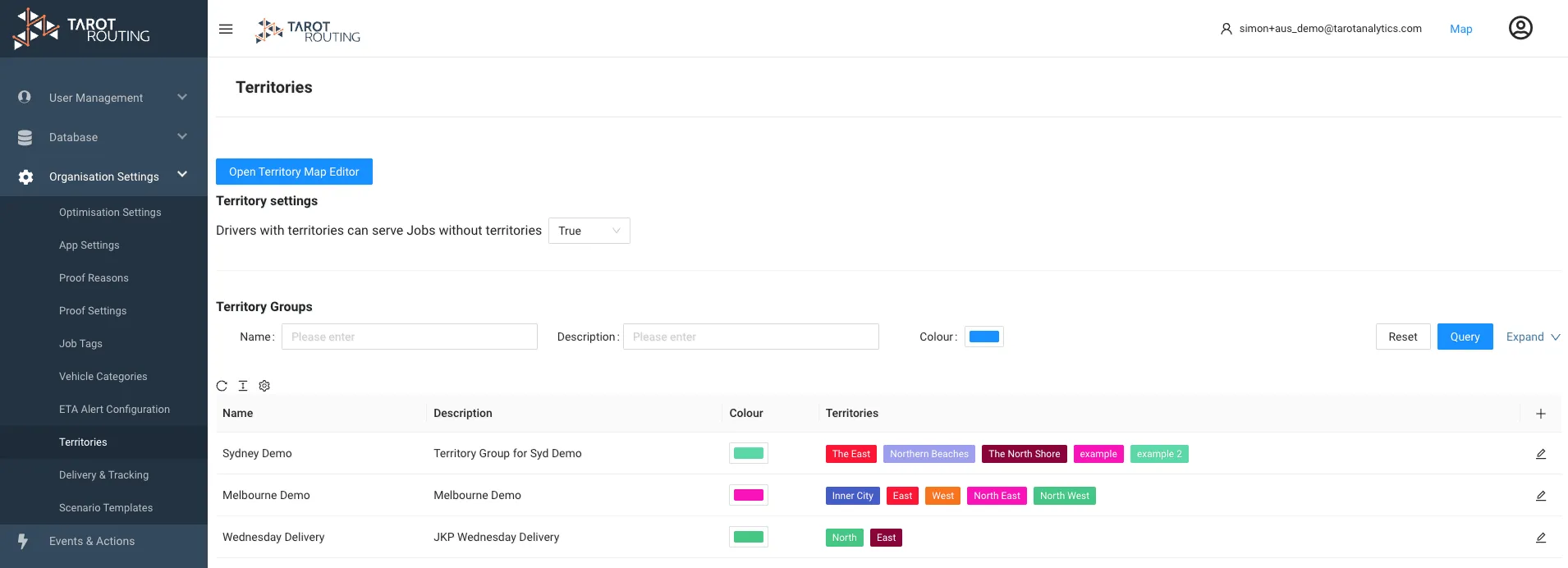Open the table column settings gear
This screenshot has height=568, width=1568.
264,386
